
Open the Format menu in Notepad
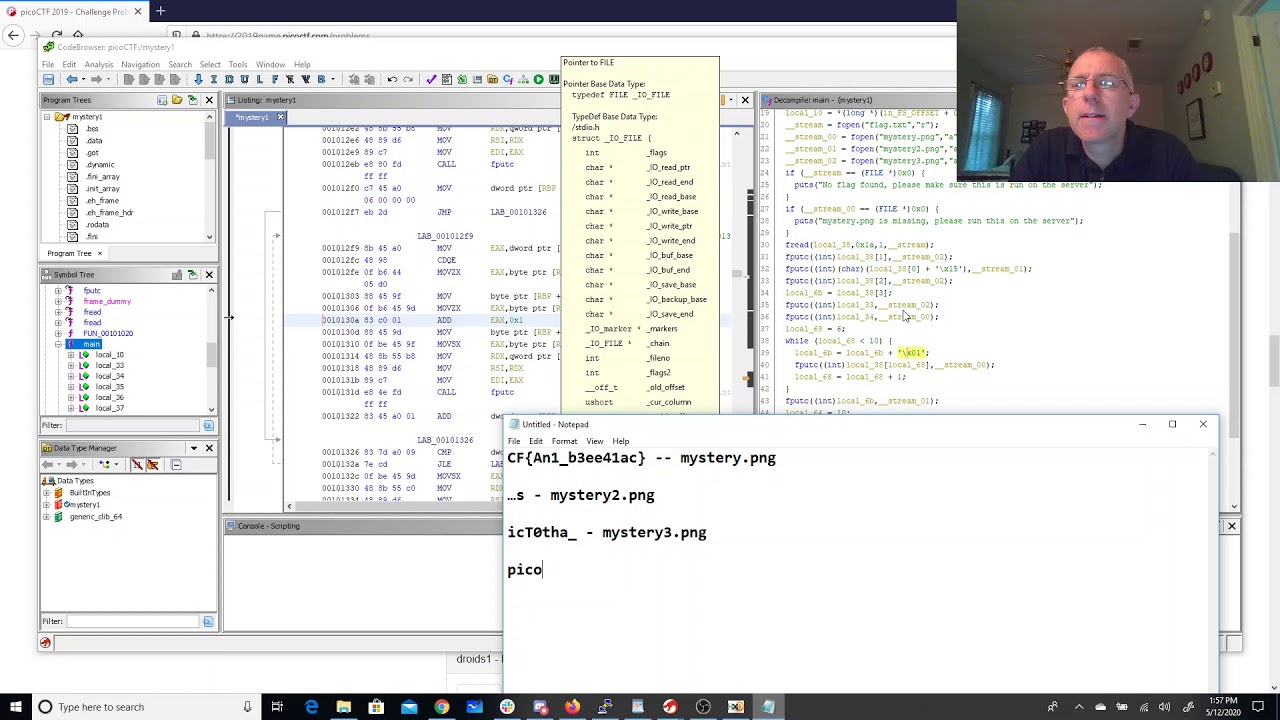tap(564, 441)
